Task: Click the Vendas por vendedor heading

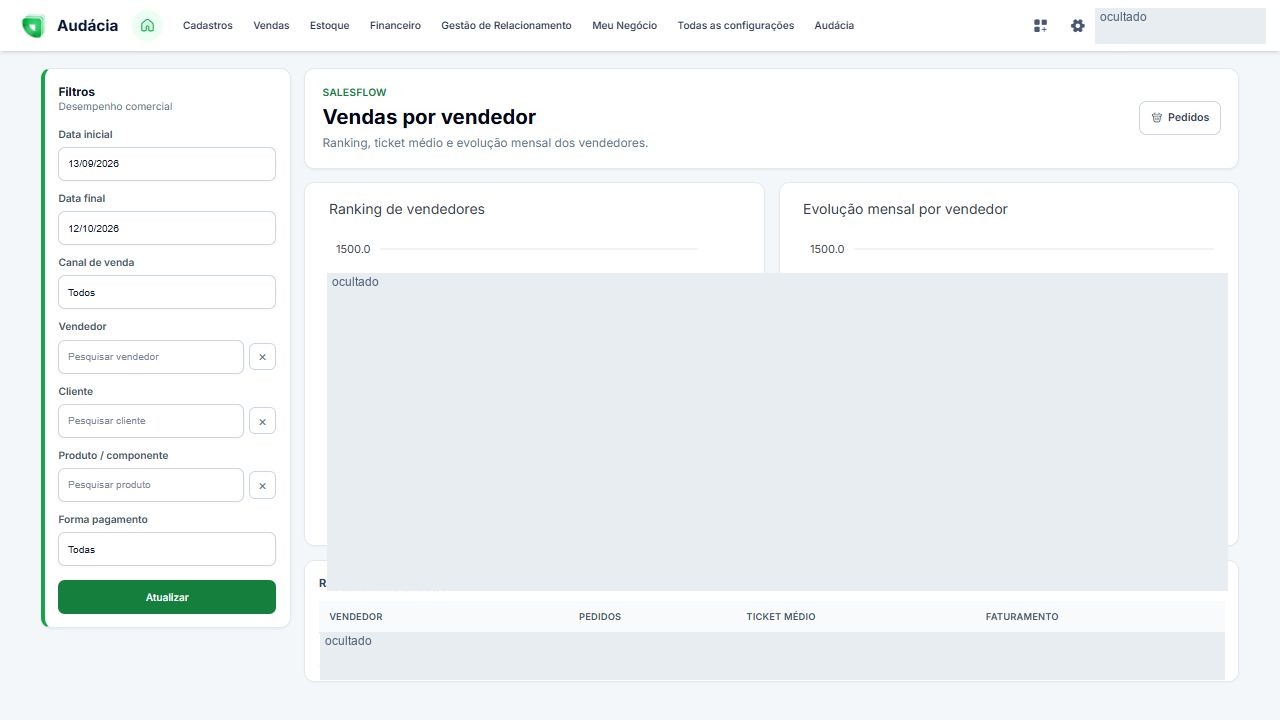Action: pyautogui.click(x=429, y=117)
